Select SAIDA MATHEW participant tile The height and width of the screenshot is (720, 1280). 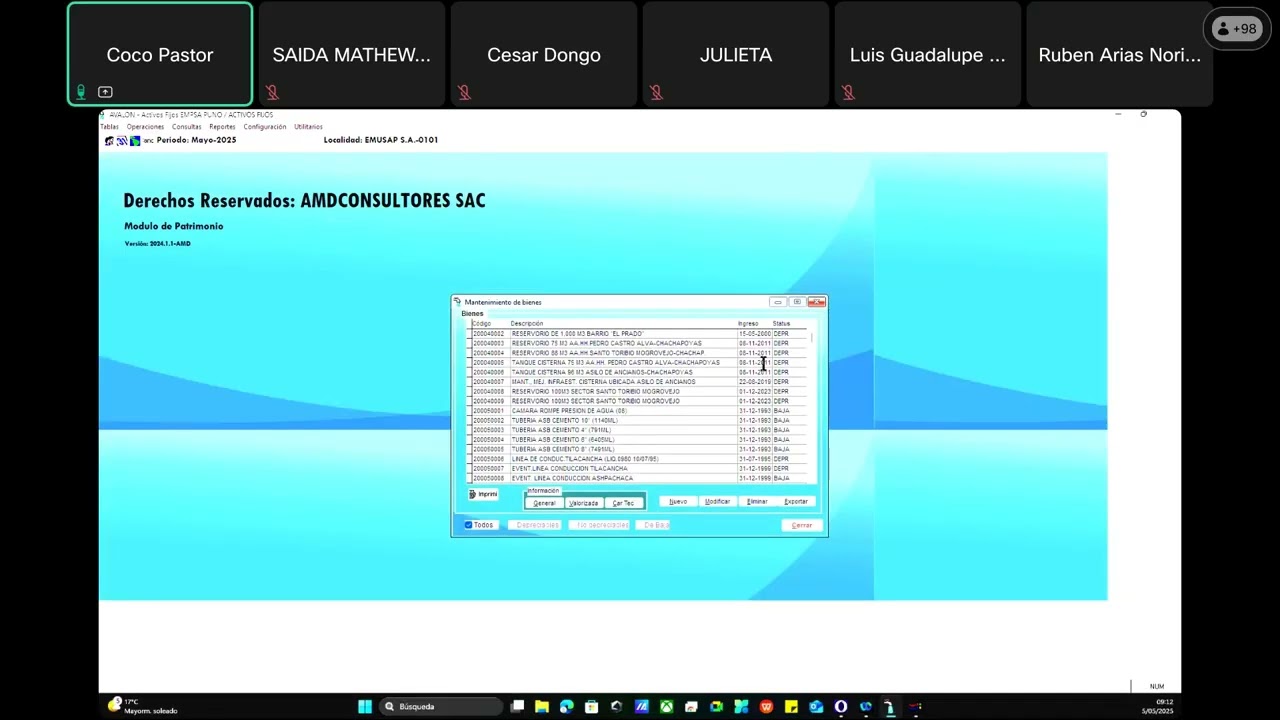tap(352, 54)
